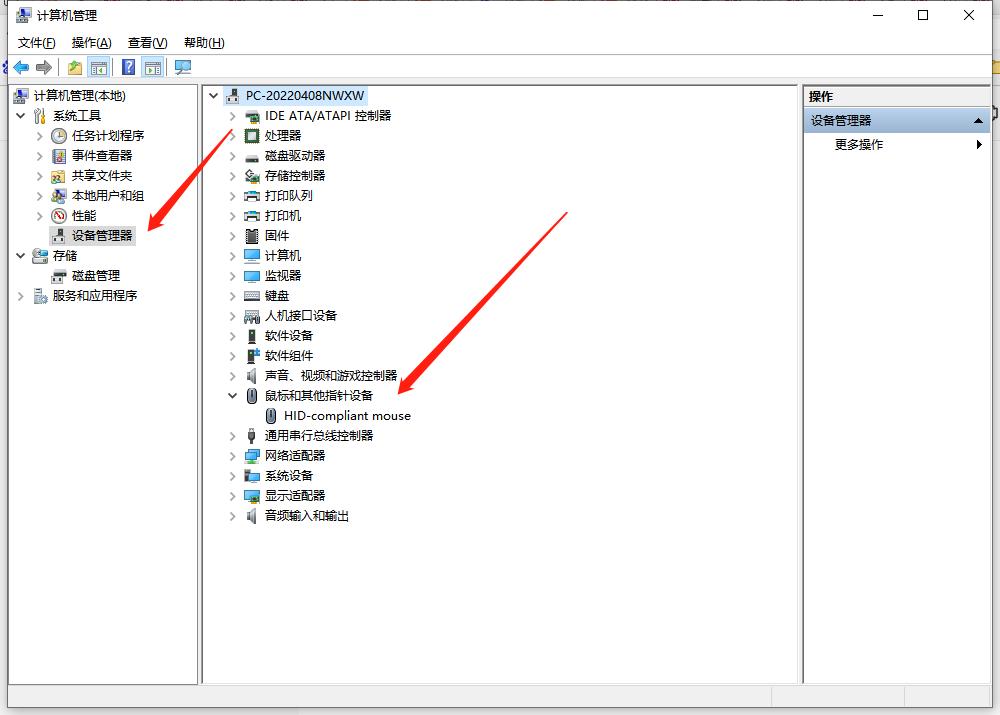Image resolution: width=1000 pixels, height=715 pixels.
Task: Expand the 服务和应用程序 node
Action: (x=20, y=296)
